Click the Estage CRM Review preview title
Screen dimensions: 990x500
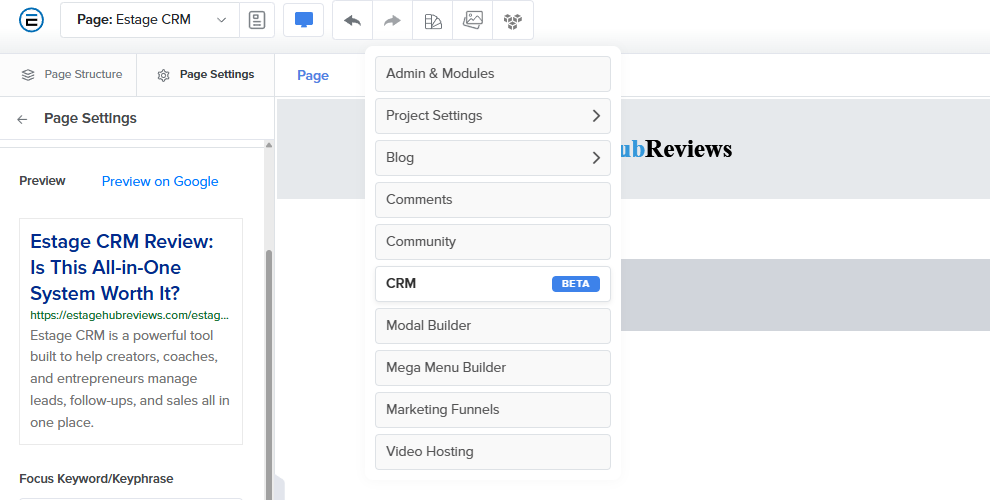click(x=122, y=267)
